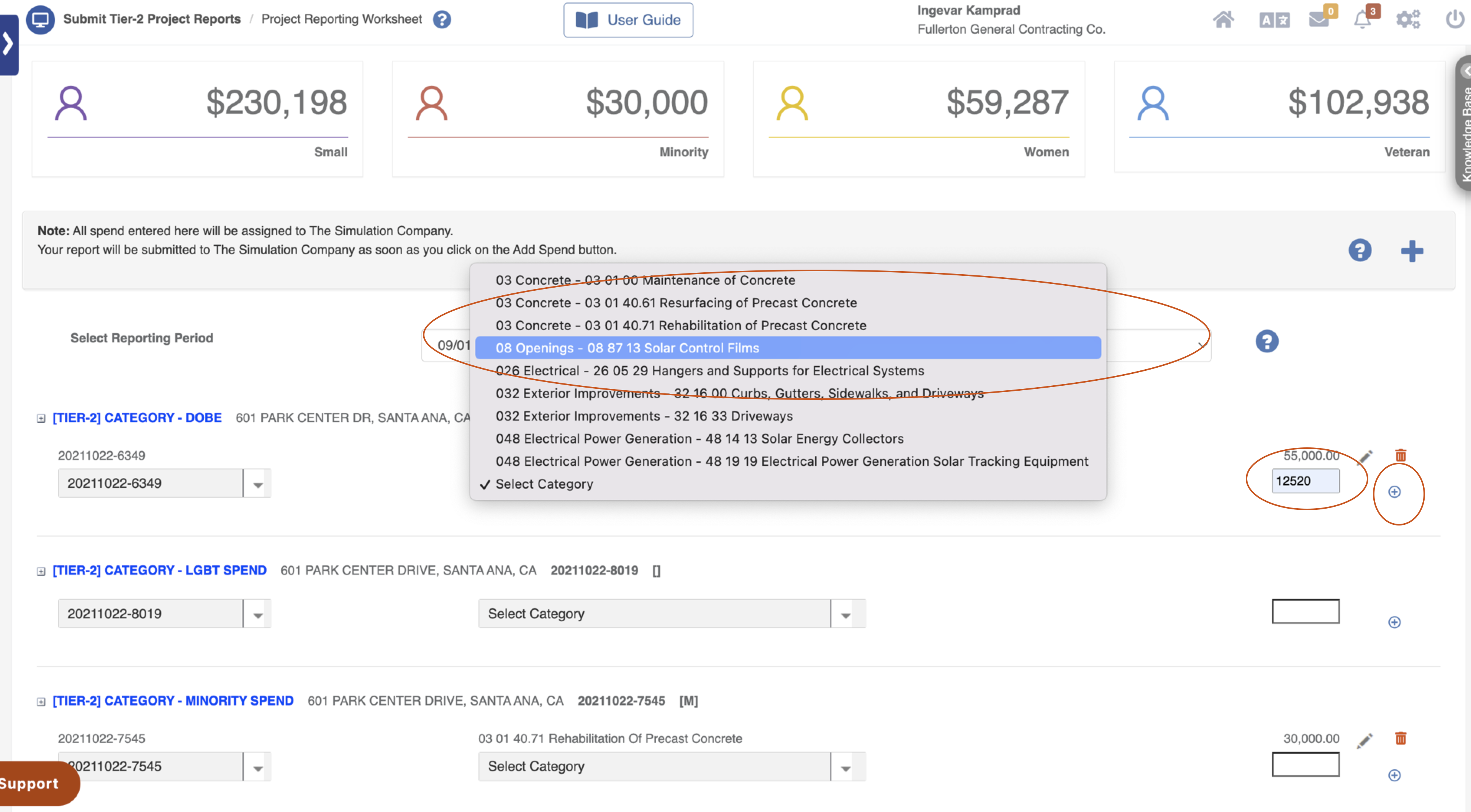Select 32 16 33 Driveways option
Viewport: 1471px width, 812px height.
click(x=788, y=416)
